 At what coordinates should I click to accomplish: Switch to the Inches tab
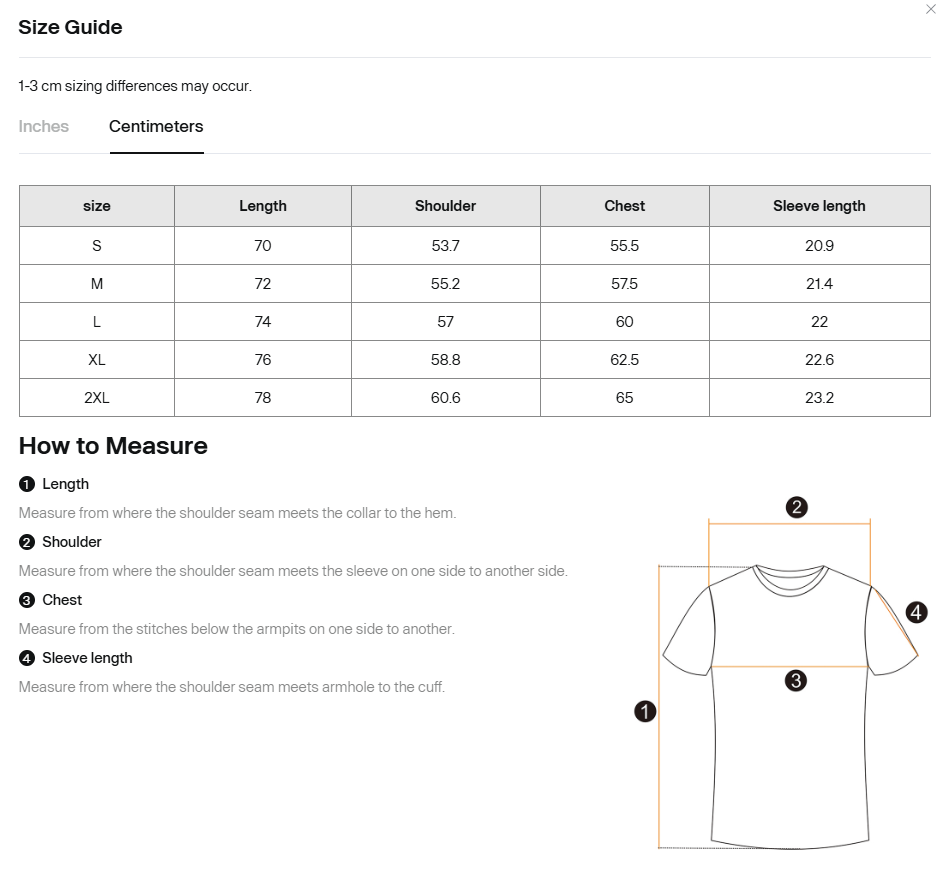pos(43,126)
